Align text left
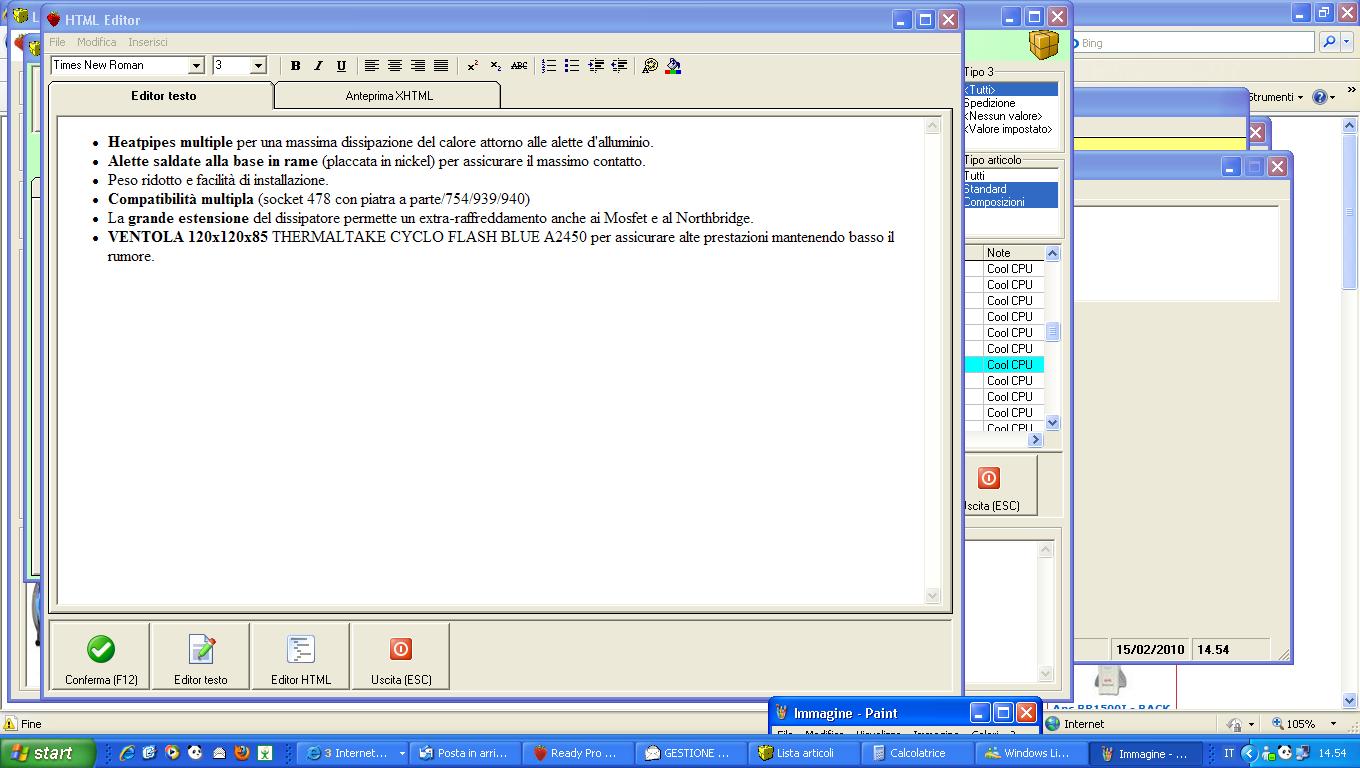This screenshot has width=1360, height=768. 371,66
